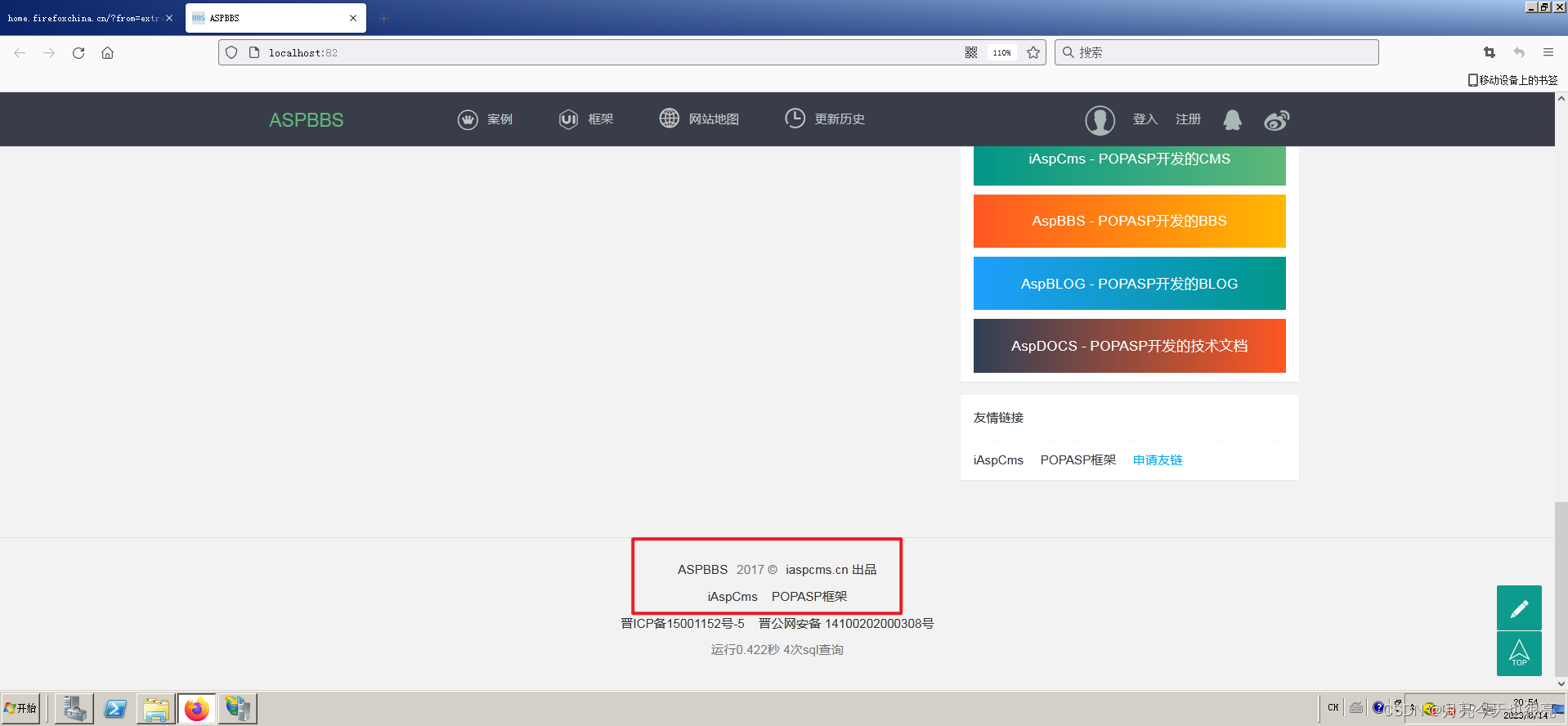
Task: Click the crown icon beside 案例
Action: (x=468, y=119)
